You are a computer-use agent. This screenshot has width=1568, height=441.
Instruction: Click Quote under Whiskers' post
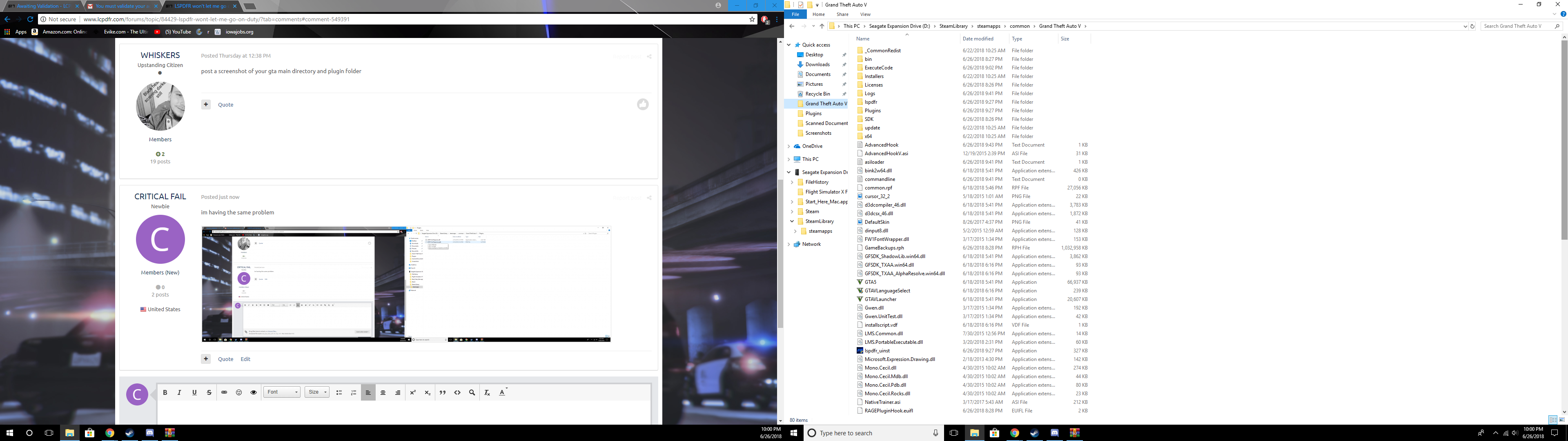click(225, 105)
